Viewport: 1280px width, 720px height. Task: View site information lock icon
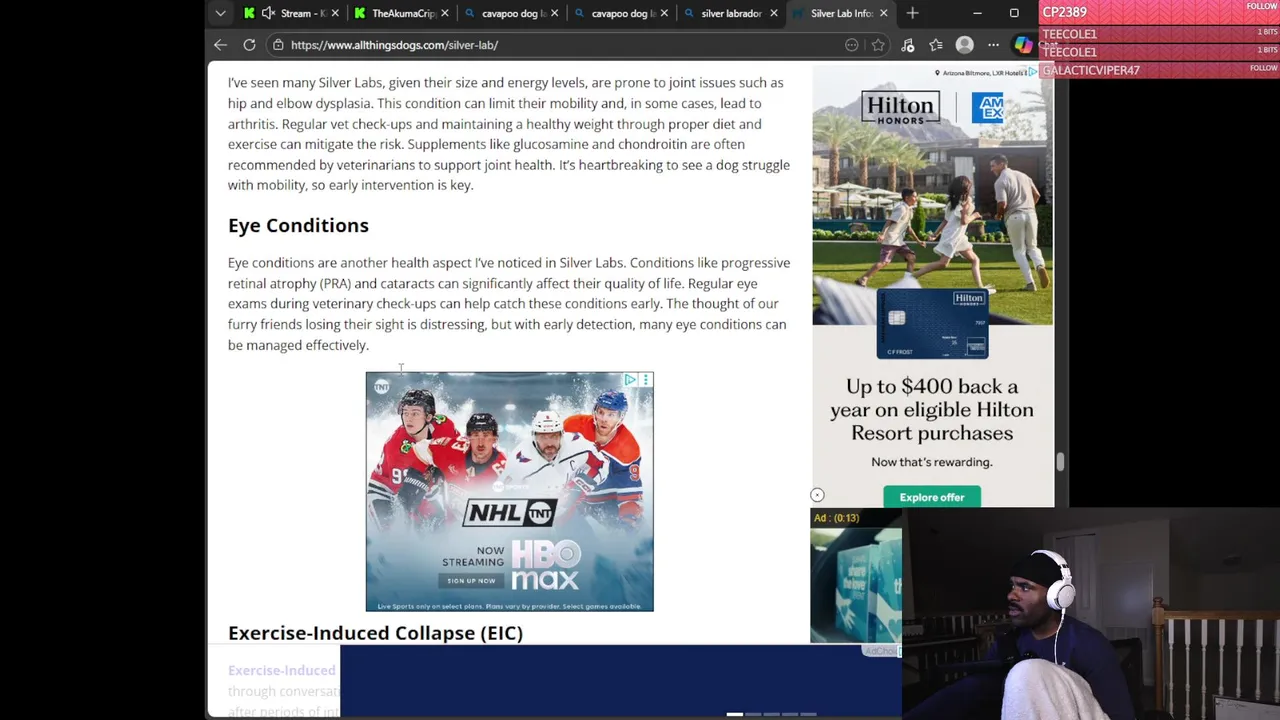point(278,45)
